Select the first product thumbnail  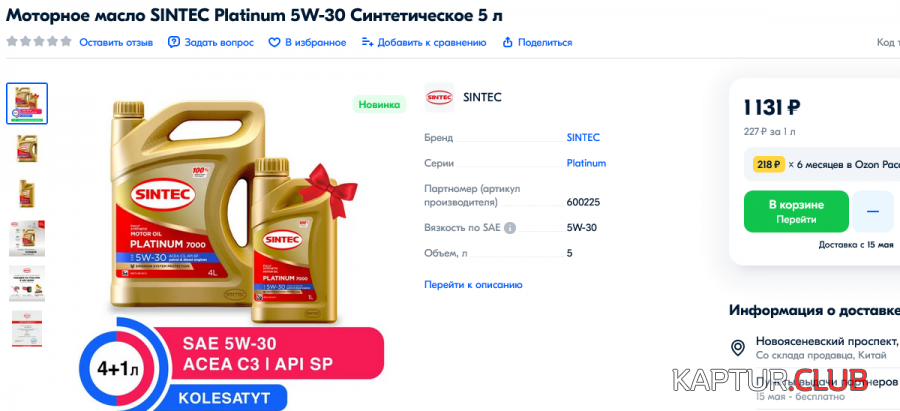pyautogui.click(x=27, y=103)
